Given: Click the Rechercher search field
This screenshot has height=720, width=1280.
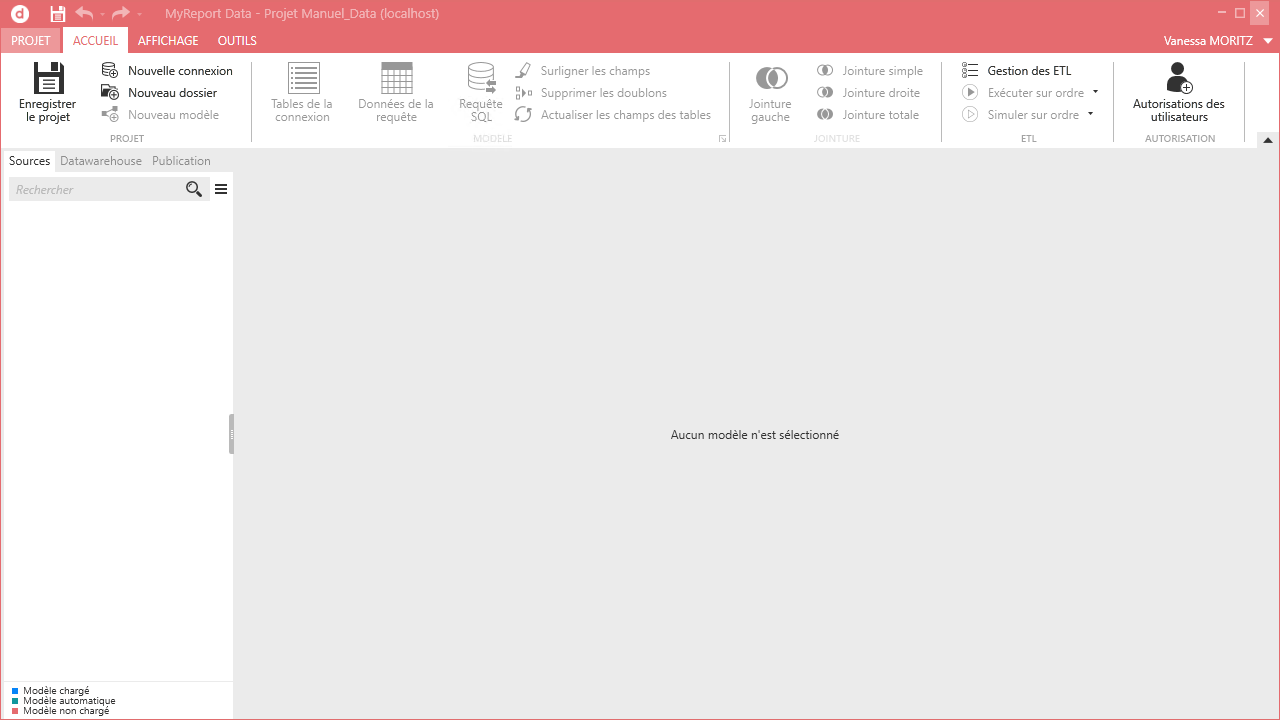Looking at the screenshot, I should click(95, 189).
